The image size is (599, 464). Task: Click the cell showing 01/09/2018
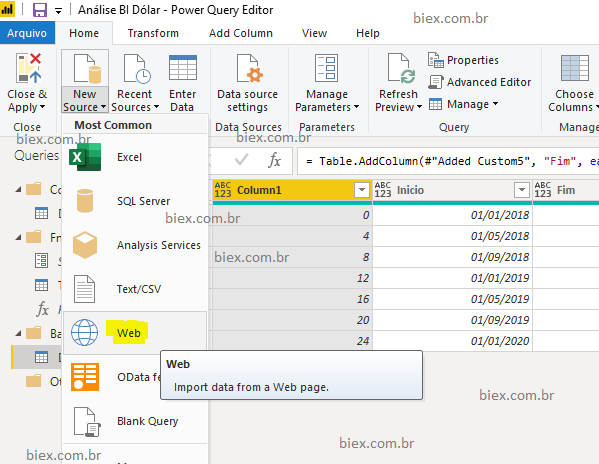[452, 257]
